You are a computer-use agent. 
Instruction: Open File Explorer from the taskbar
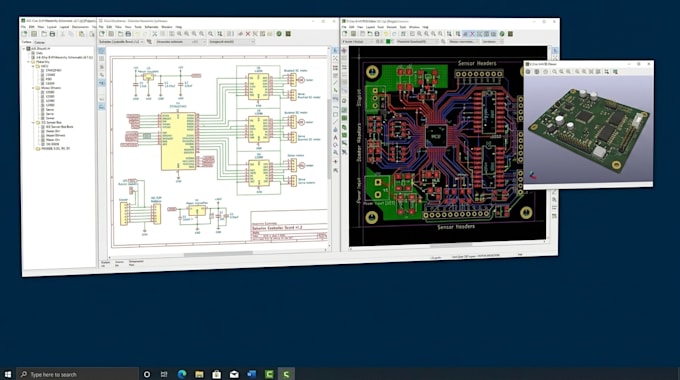(199, 374)
